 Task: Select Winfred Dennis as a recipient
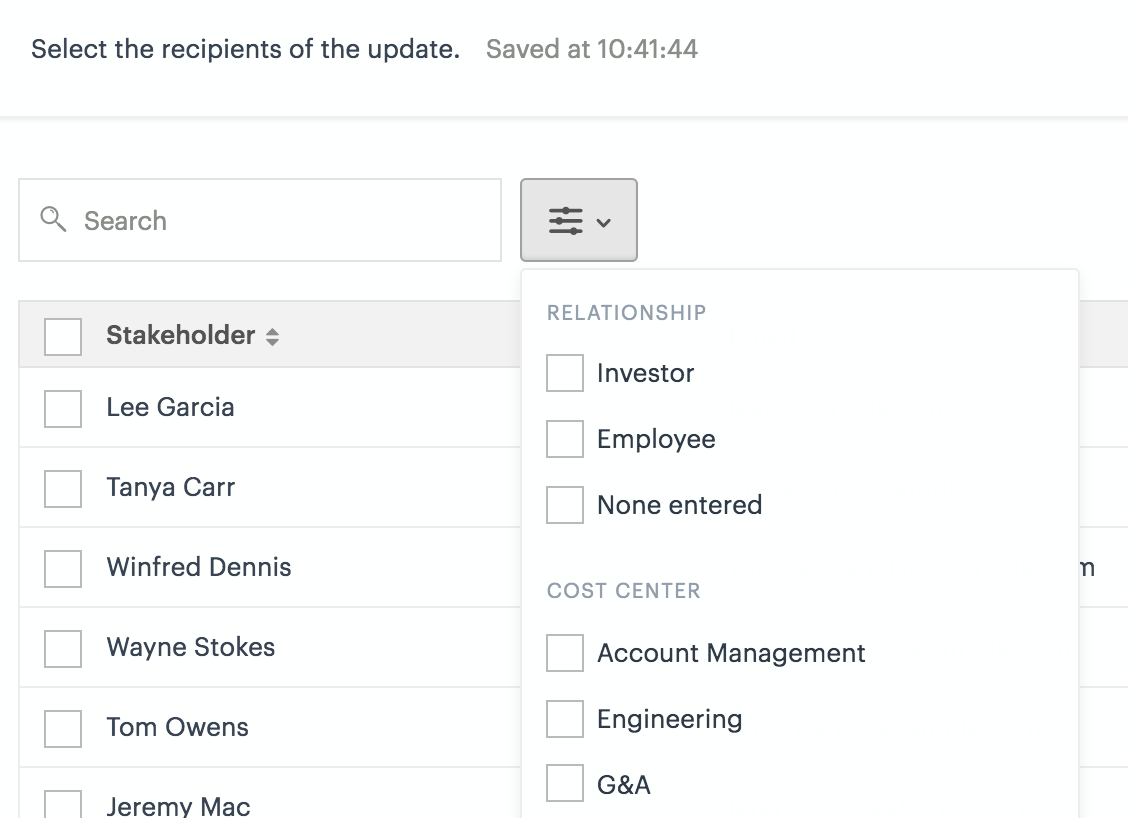click(63, 568)
